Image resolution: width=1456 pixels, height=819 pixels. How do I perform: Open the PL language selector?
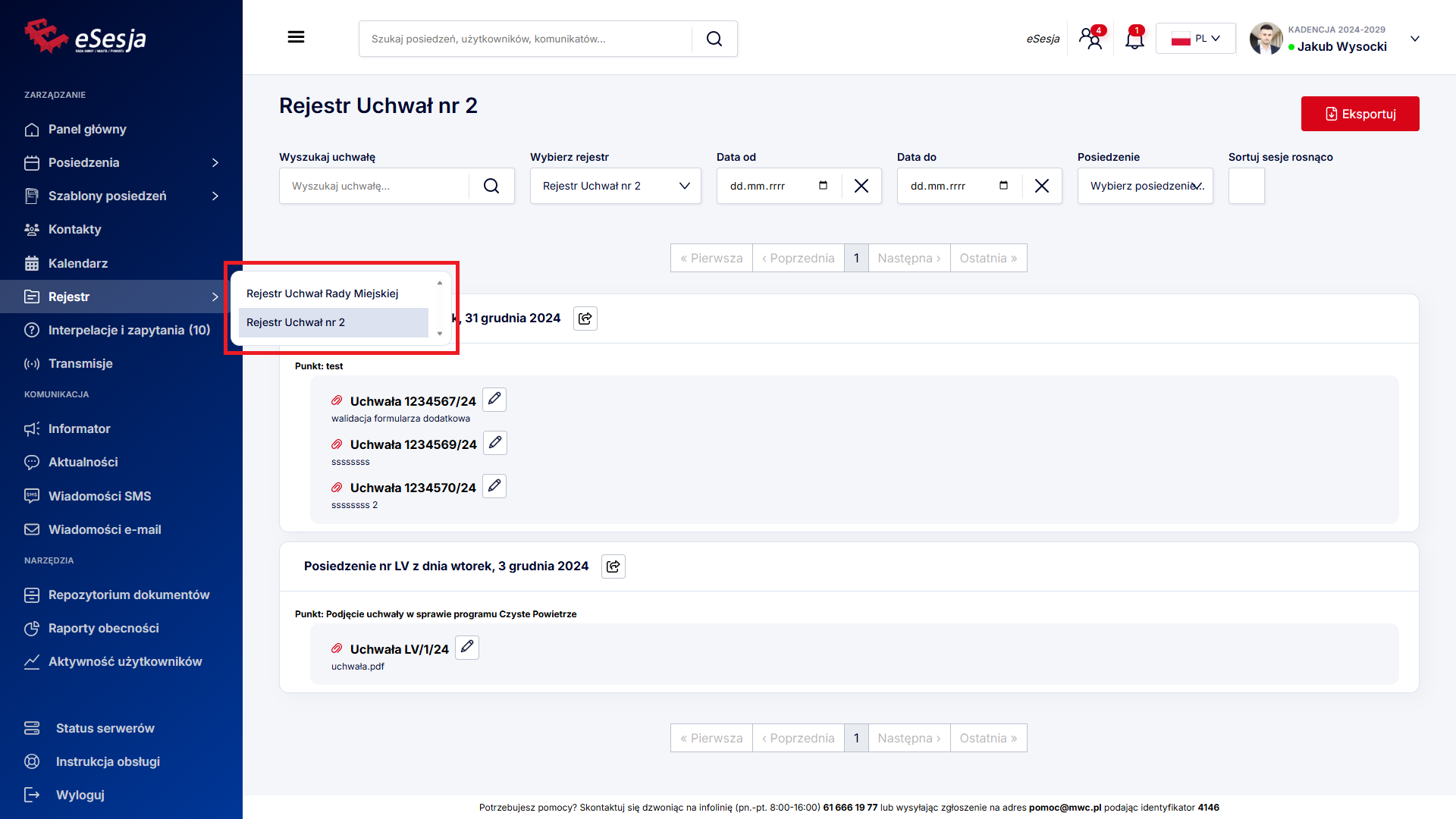(x=1196, y=39)
